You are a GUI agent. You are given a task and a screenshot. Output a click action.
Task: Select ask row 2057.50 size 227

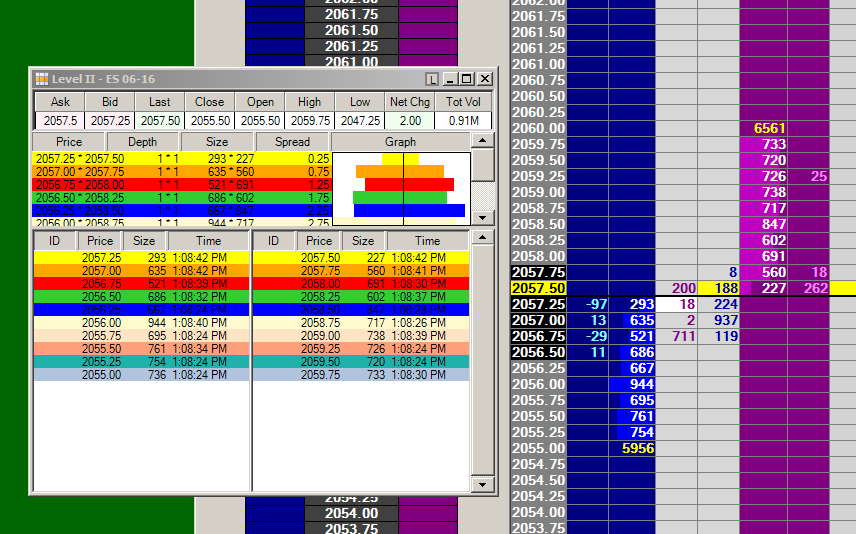pyautogui.click(x=361, y=258)
